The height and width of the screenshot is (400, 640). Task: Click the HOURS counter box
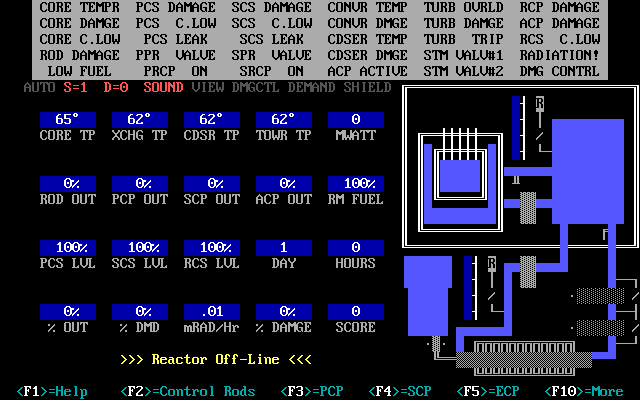point(356,248)
